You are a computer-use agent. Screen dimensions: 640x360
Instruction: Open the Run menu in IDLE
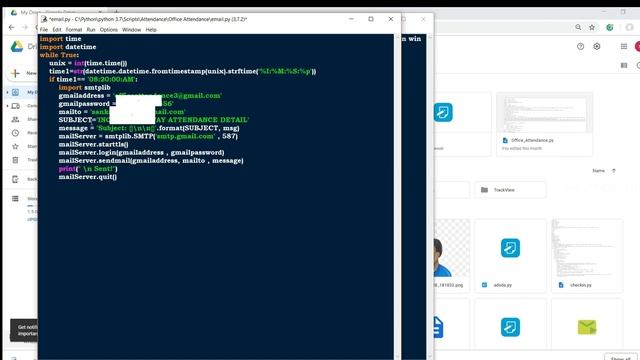pos(91,30)
